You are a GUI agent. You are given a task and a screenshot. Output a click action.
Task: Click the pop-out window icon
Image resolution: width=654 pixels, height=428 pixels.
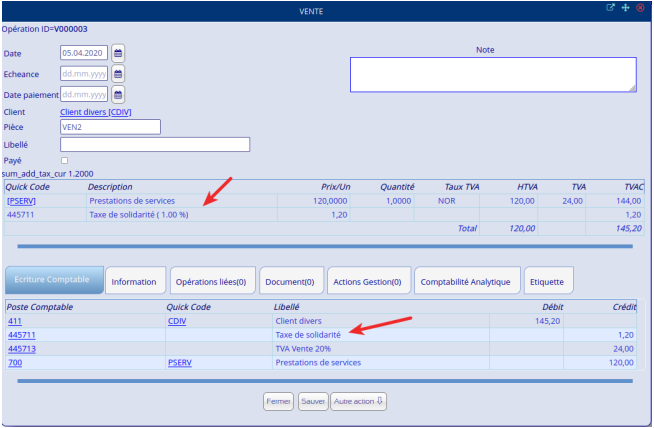point(610,8)
